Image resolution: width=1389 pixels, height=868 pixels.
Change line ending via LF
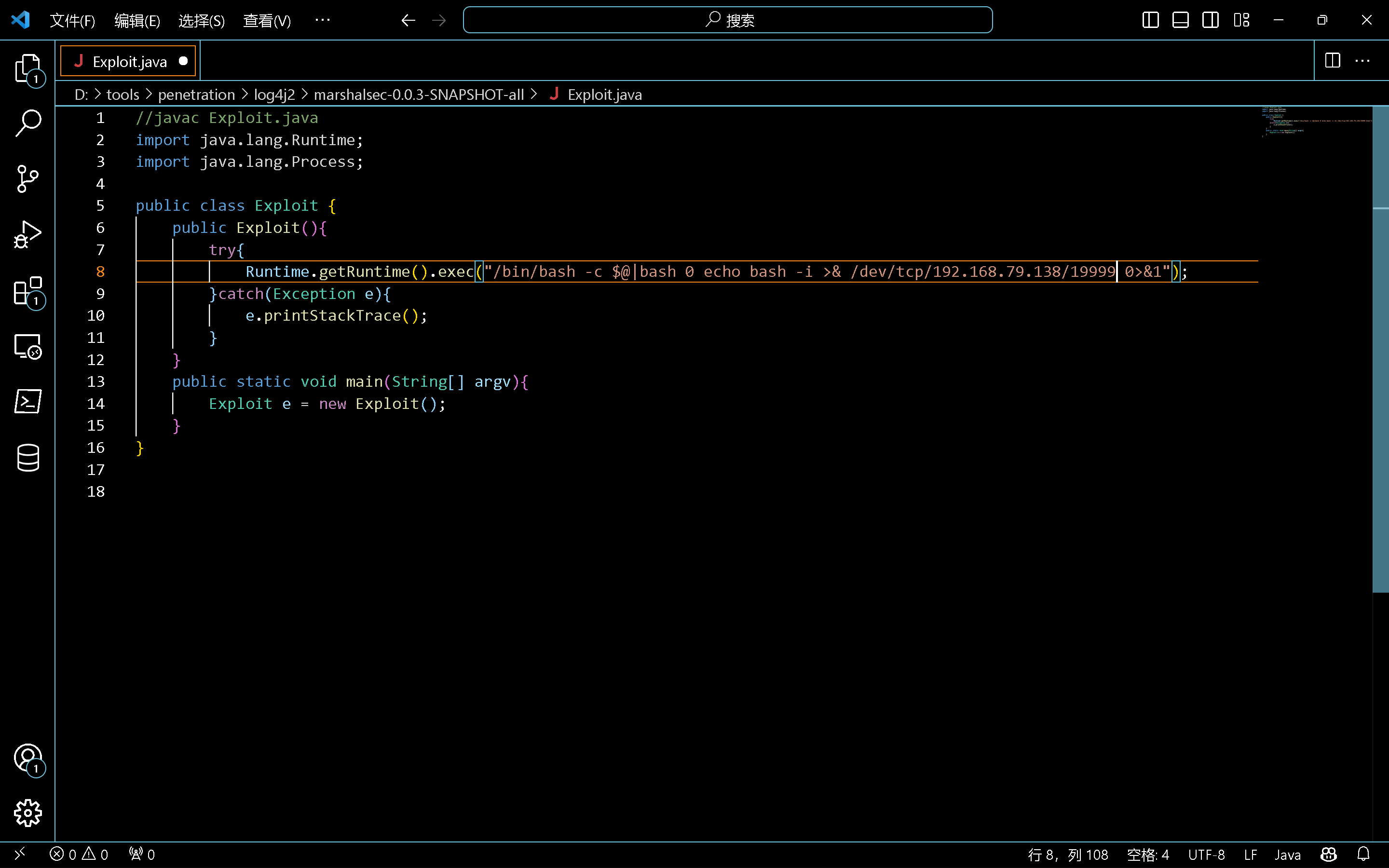click(x=1251, y=854)
